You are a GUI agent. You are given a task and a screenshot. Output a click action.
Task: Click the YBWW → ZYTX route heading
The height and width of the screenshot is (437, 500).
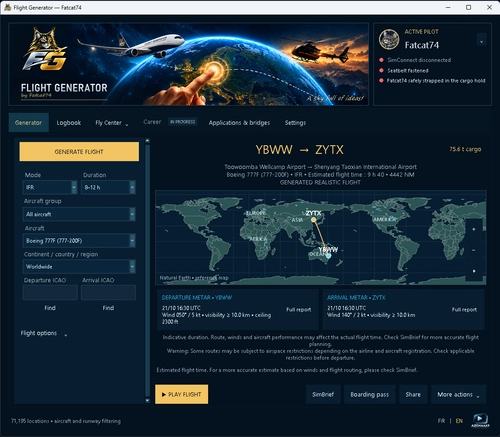point(299,150)
